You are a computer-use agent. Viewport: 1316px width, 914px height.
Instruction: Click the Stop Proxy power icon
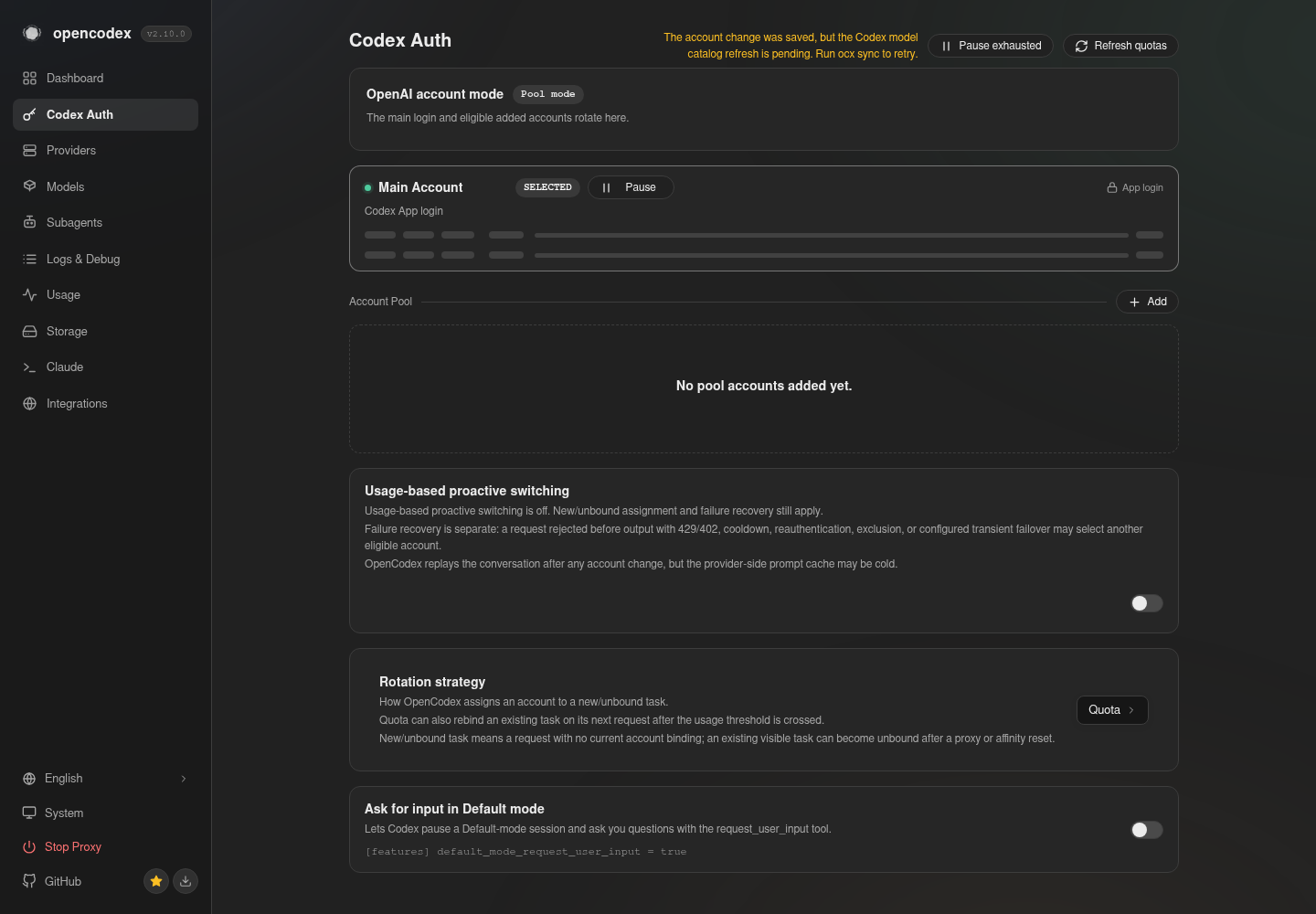pyautogui.click(x=29, y=847)
